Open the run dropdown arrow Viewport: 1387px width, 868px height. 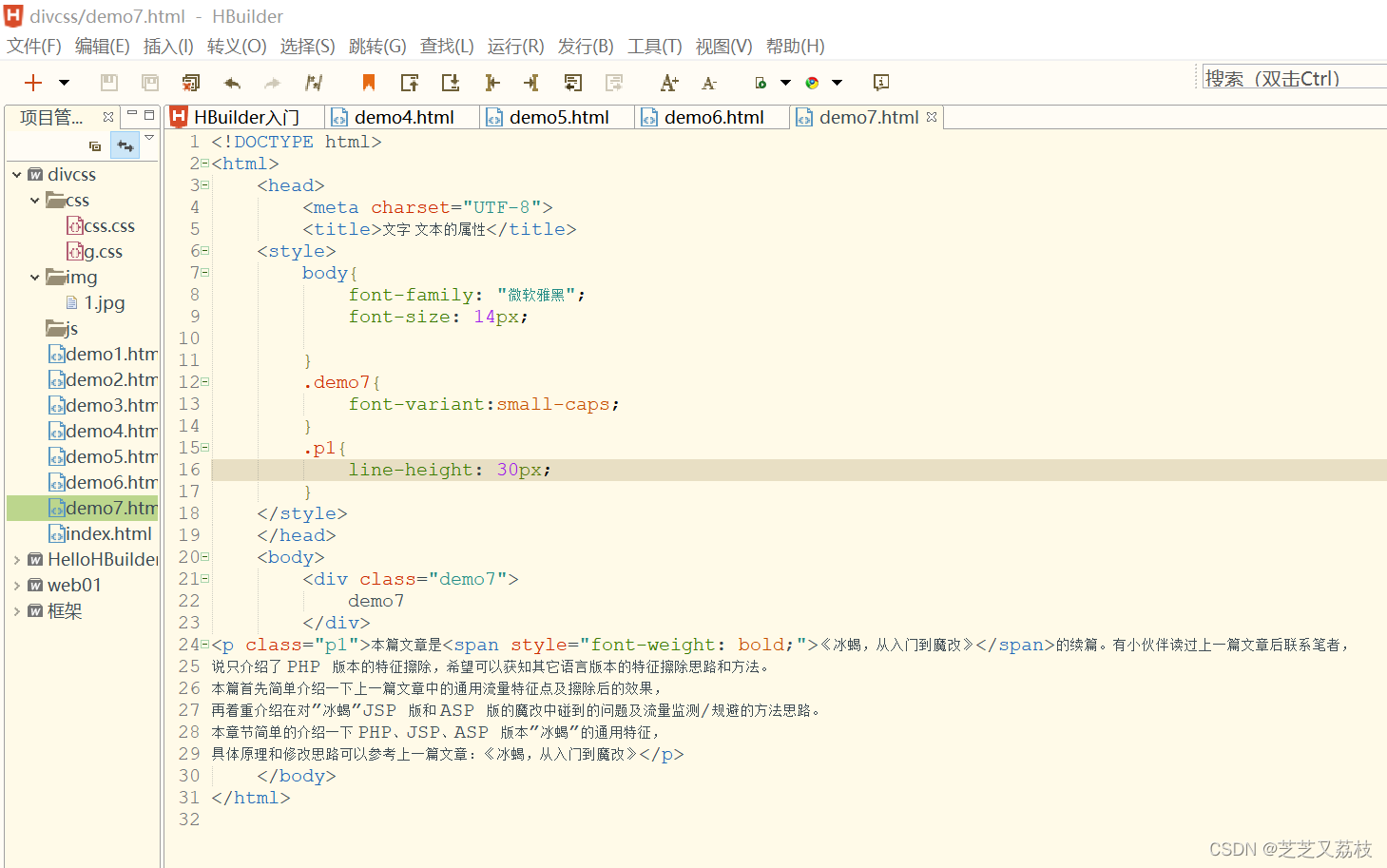click(x=786, y=83)
